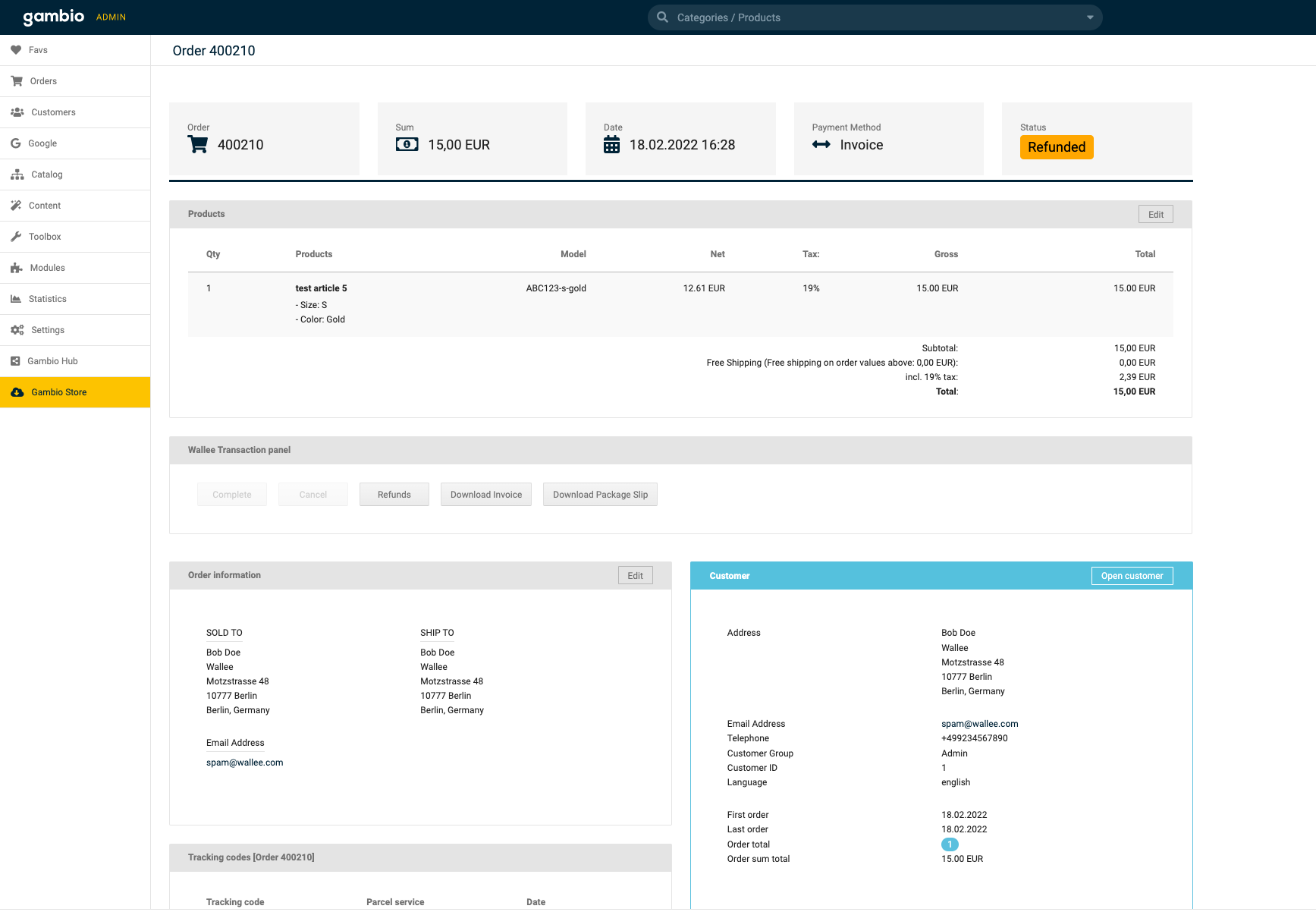The height and width of the screenshot is (912, 1316).
Task: Click the Catalog sitemap icon
Action: [x=17, y=175]
